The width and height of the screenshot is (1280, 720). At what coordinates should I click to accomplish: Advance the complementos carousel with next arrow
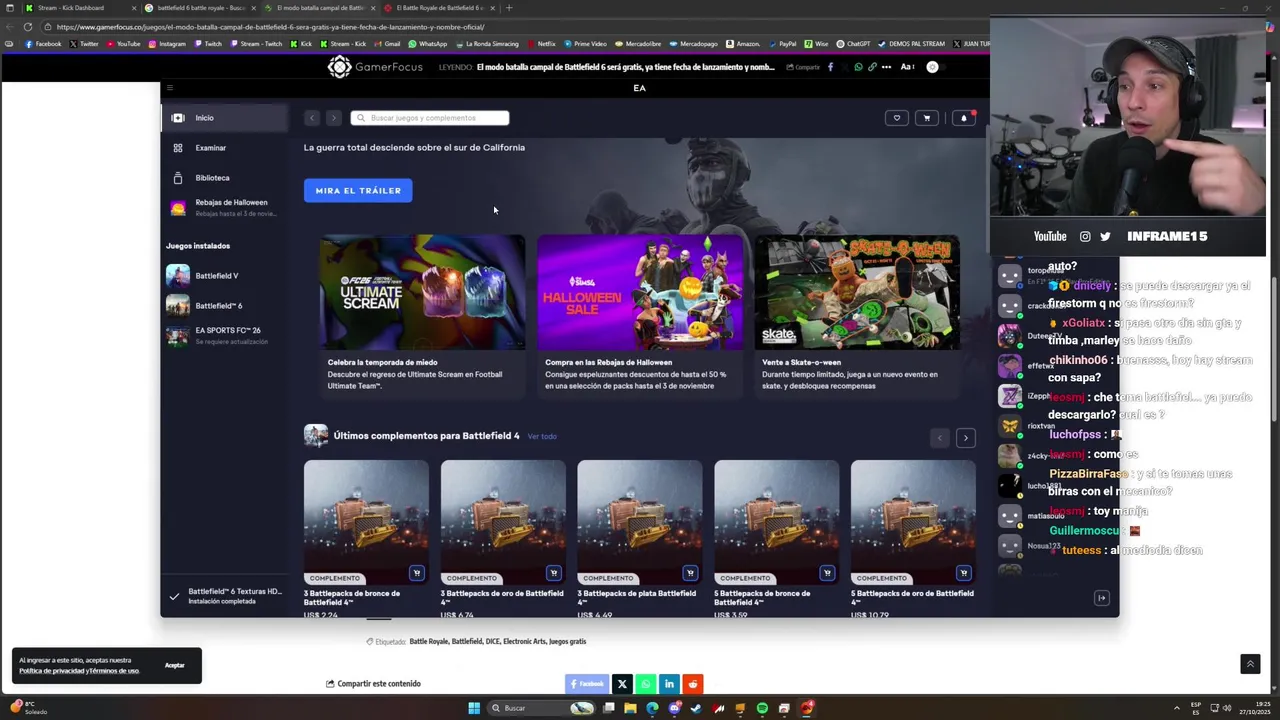pos(966,438)
